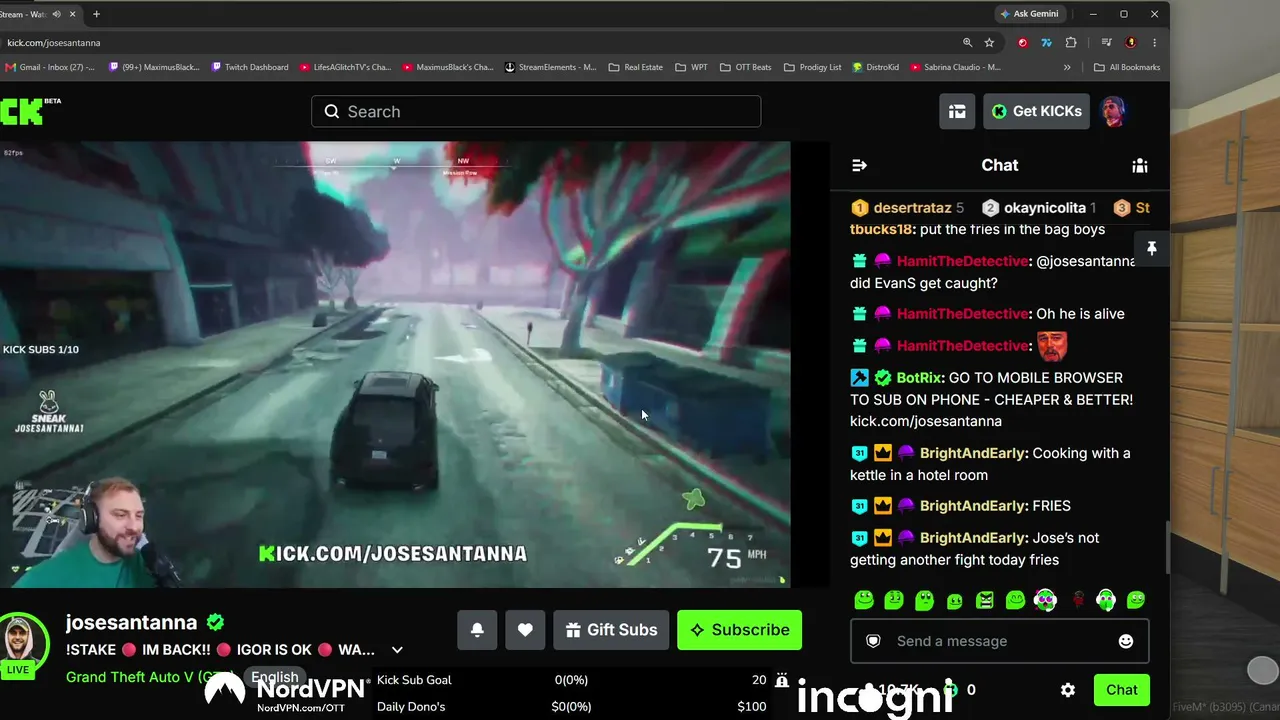Open the Grand Theft Auto V category link
The width and height of the screenshot is (1280, 720).
(150, 677)
